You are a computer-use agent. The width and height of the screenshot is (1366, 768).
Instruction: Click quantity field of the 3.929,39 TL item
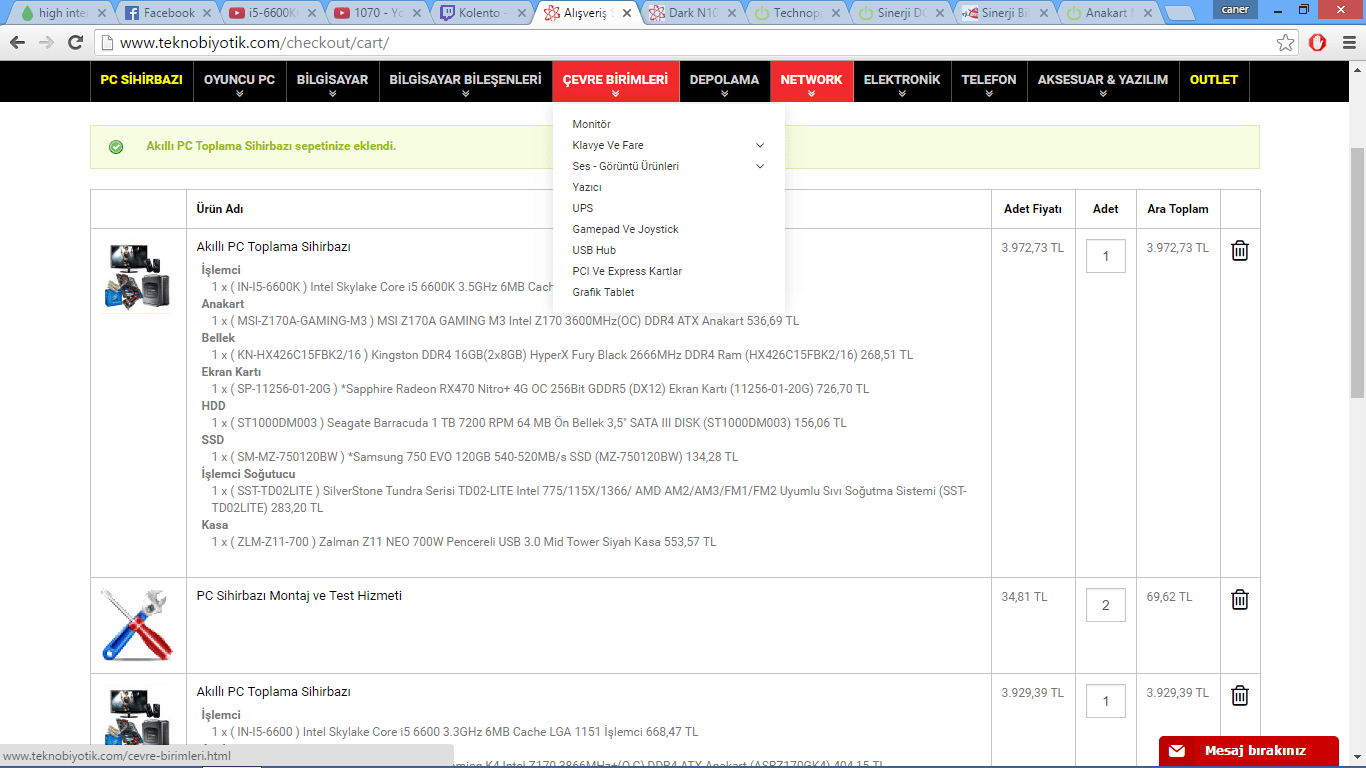click(x=1106, y=701)
